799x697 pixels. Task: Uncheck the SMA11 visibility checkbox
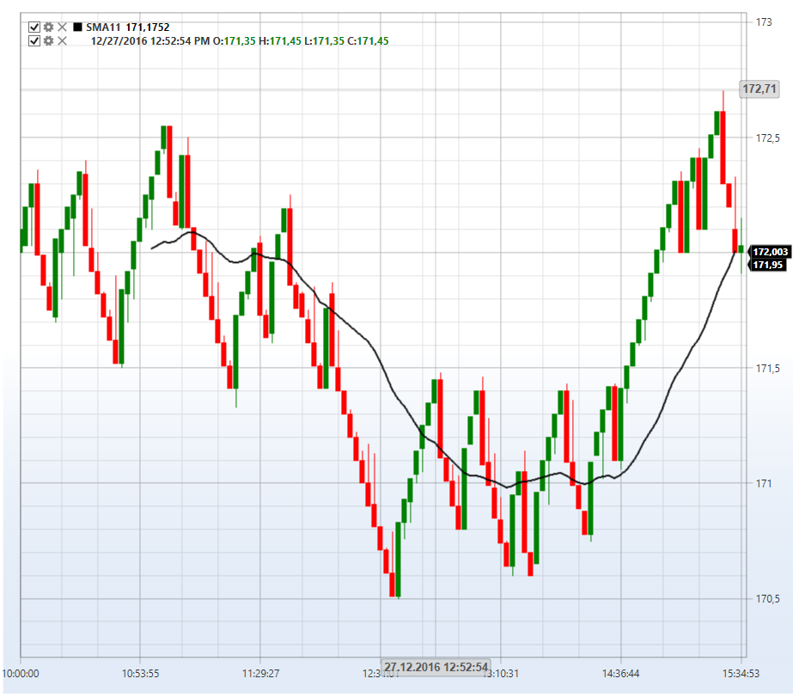coord(35,27)
